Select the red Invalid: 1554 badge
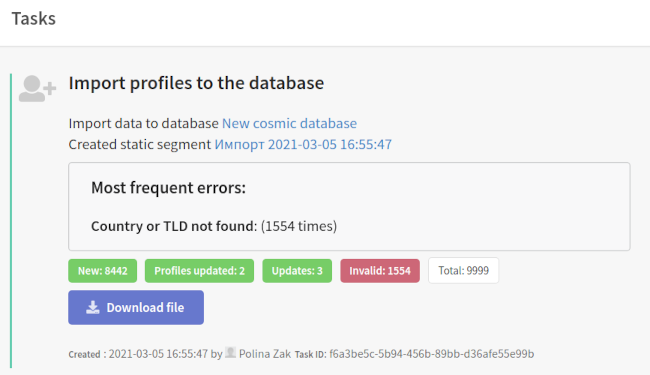Viewport: 650px width, 375px height. pos(380,271)
